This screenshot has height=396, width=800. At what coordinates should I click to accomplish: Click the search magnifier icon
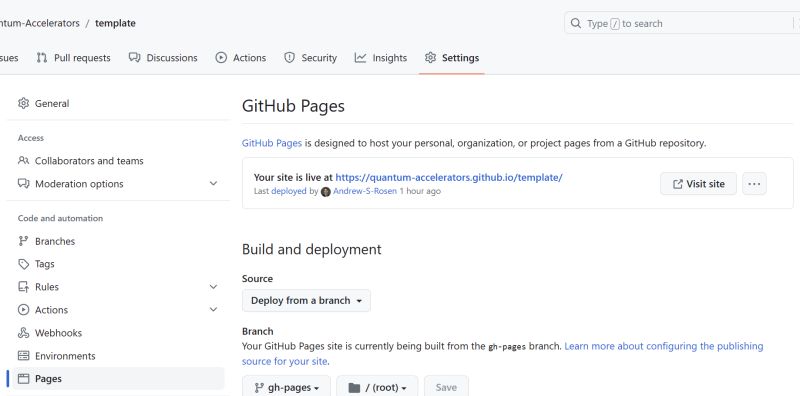click(x=576, y=23)
